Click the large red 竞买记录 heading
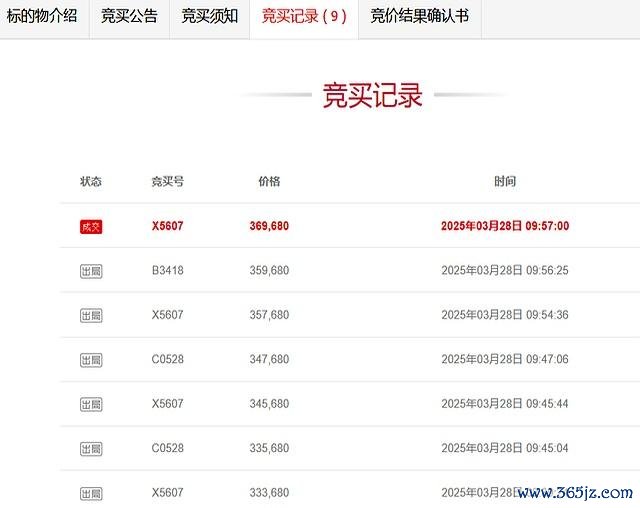The width and height of the screenshot is (640, 508). click(x=372, y=95)
